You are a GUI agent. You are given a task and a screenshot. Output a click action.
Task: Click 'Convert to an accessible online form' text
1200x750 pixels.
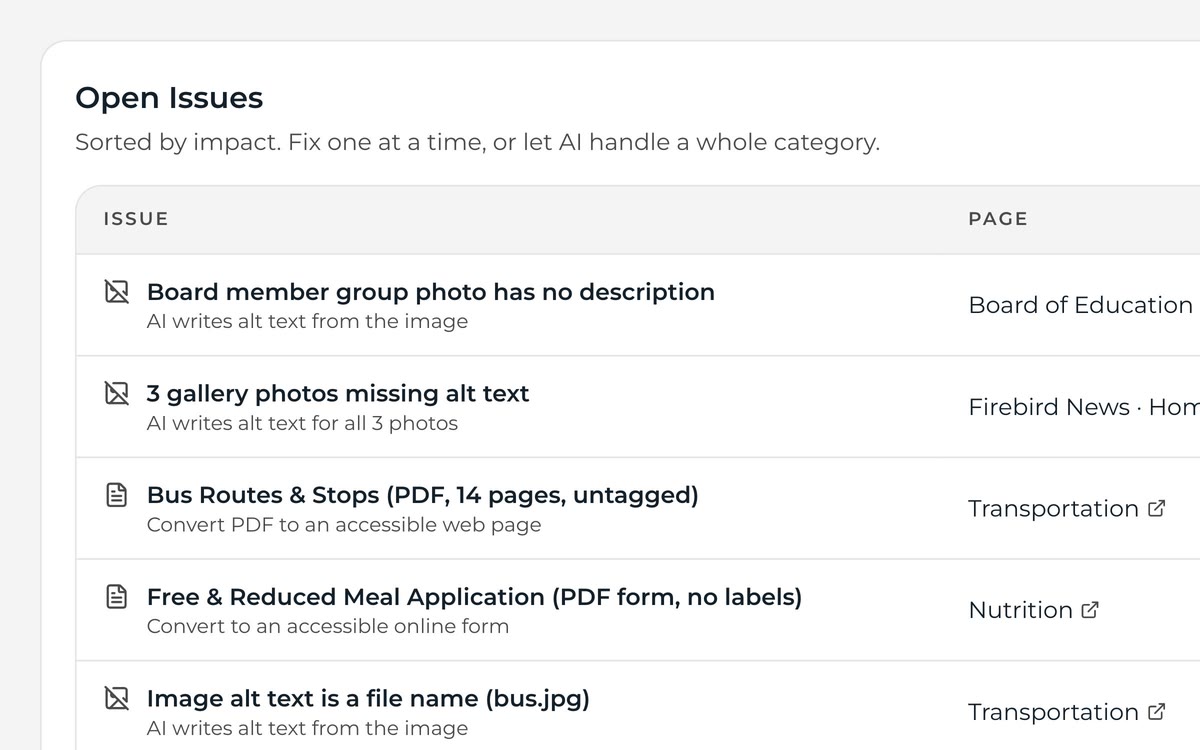tap(328, 627)
